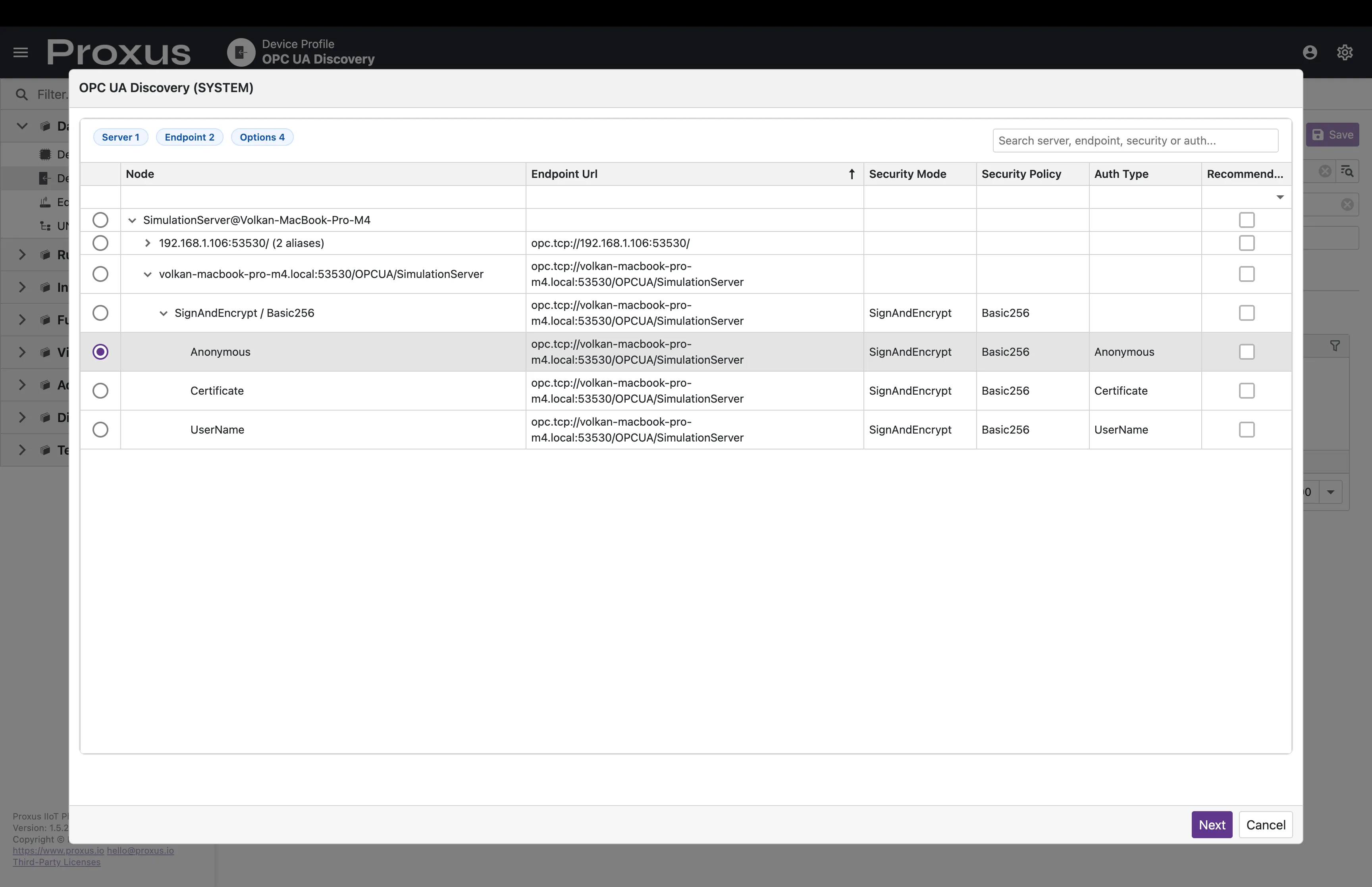The width and height of the screenshot is (1372, 887).
Task: Click the hamburger menu icon
Action: (x=21, y=52)
